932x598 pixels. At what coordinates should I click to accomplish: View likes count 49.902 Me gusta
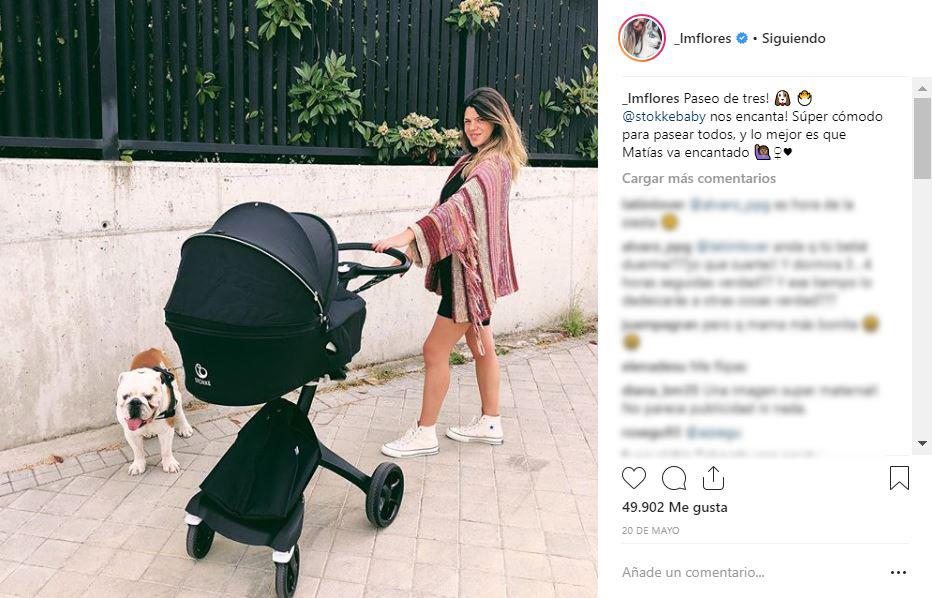[675, 507]
